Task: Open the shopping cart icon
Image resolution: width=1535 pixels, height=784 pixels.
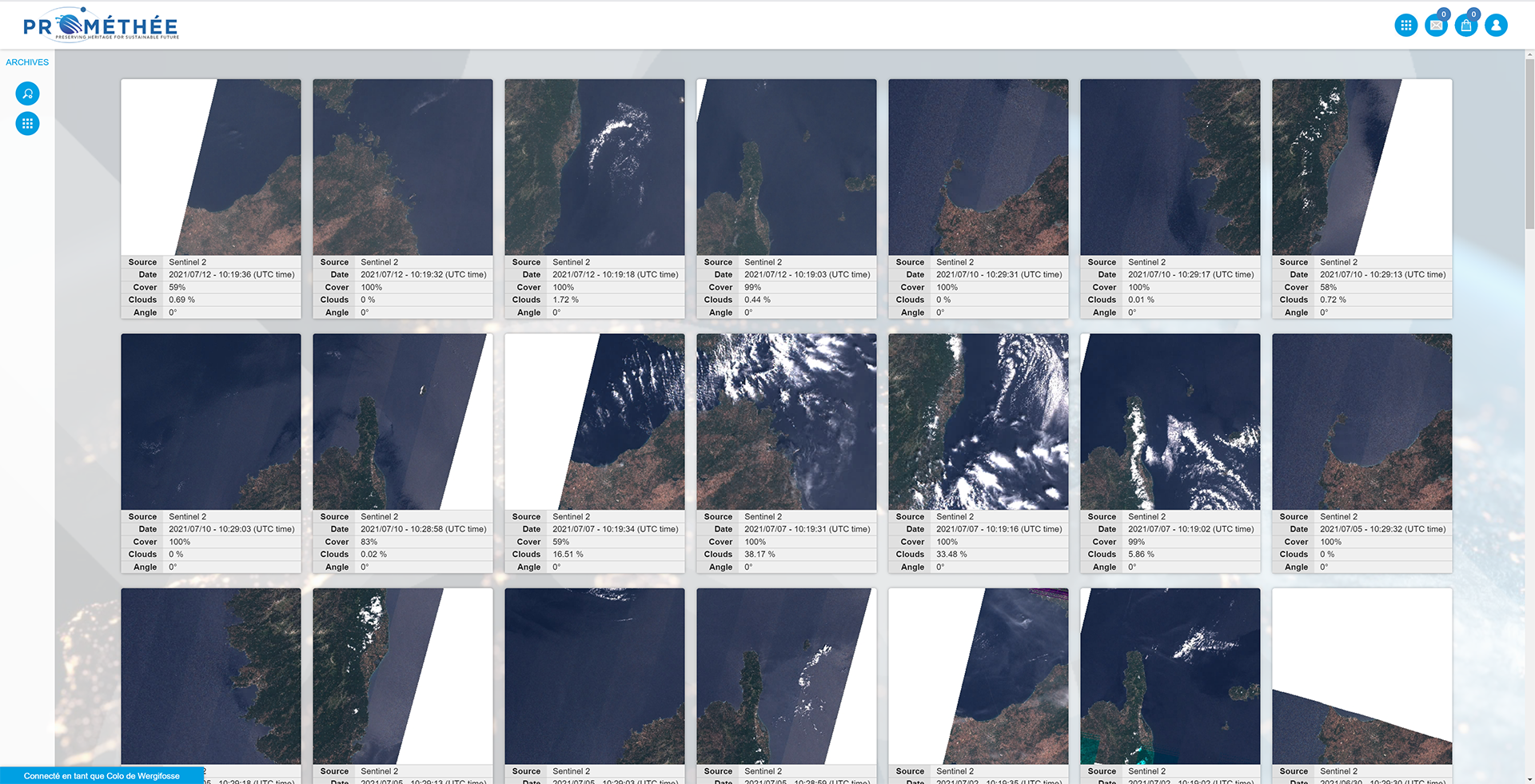Action: (x=1466, y=26)
